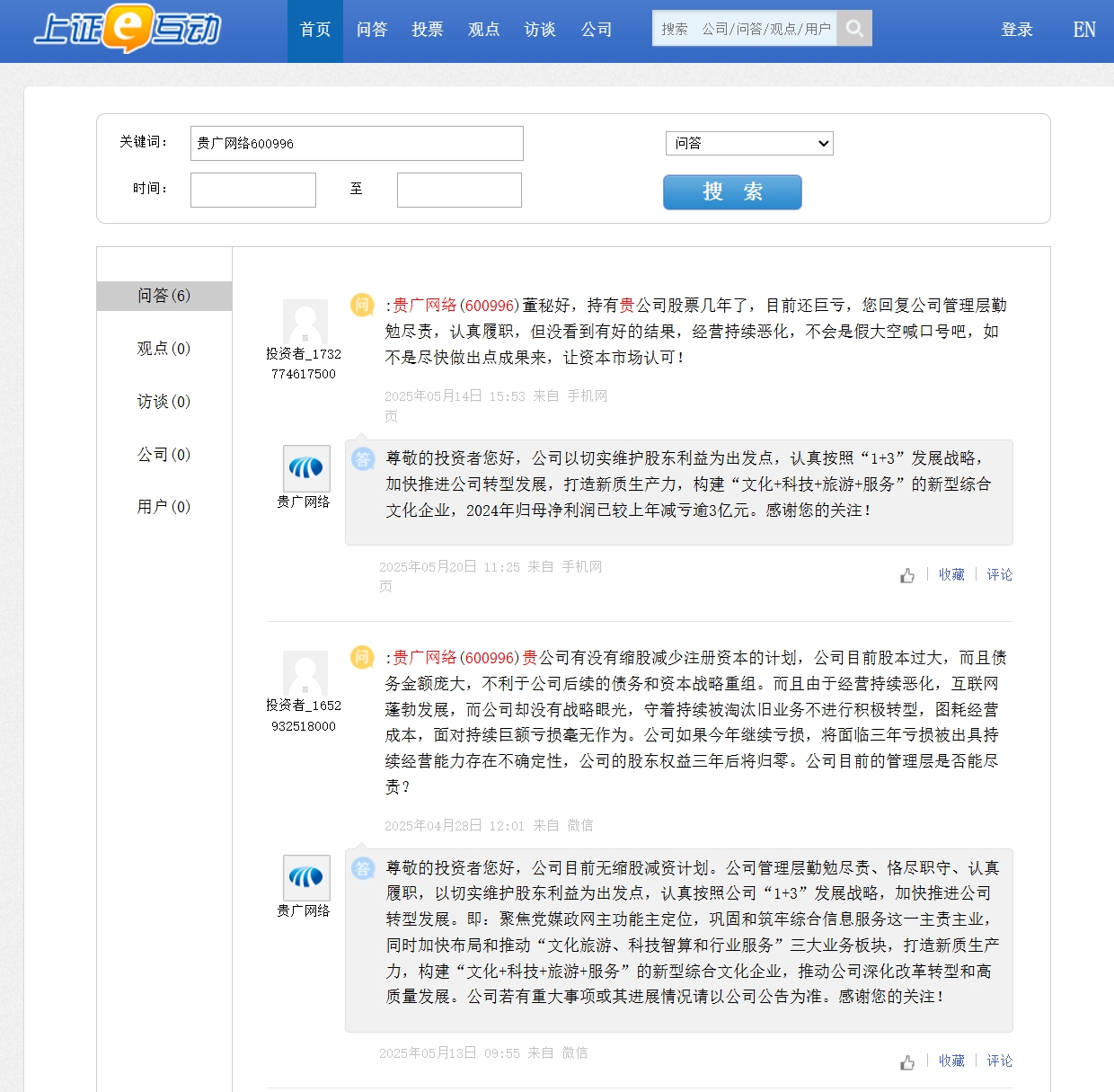Click keyword field containing 贵广网络600996
The height and width of the screenshot is (1092, 1114).
point(357,143)
